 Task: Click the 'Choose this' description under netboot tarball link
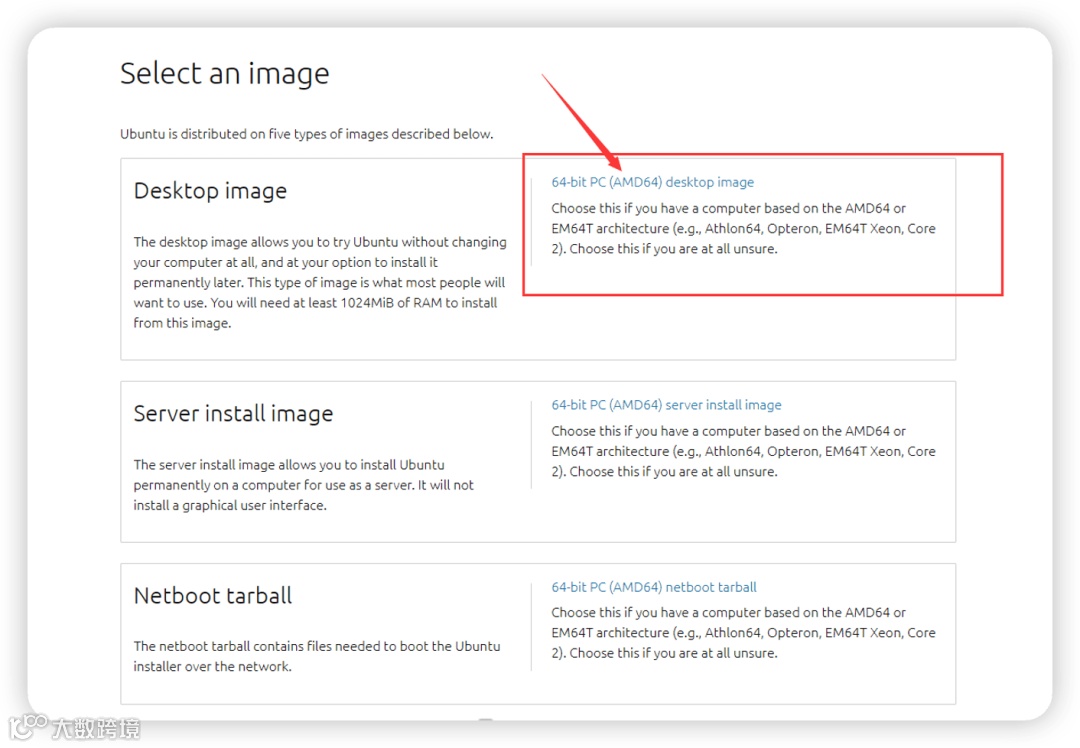[743, 632]
